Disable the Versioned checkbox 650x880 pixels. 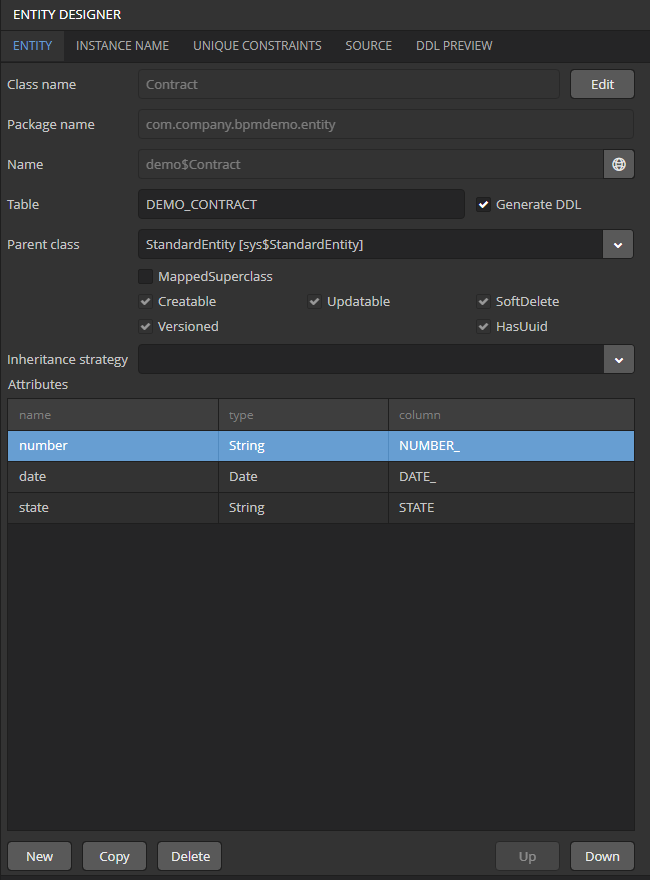click(145, 326)
